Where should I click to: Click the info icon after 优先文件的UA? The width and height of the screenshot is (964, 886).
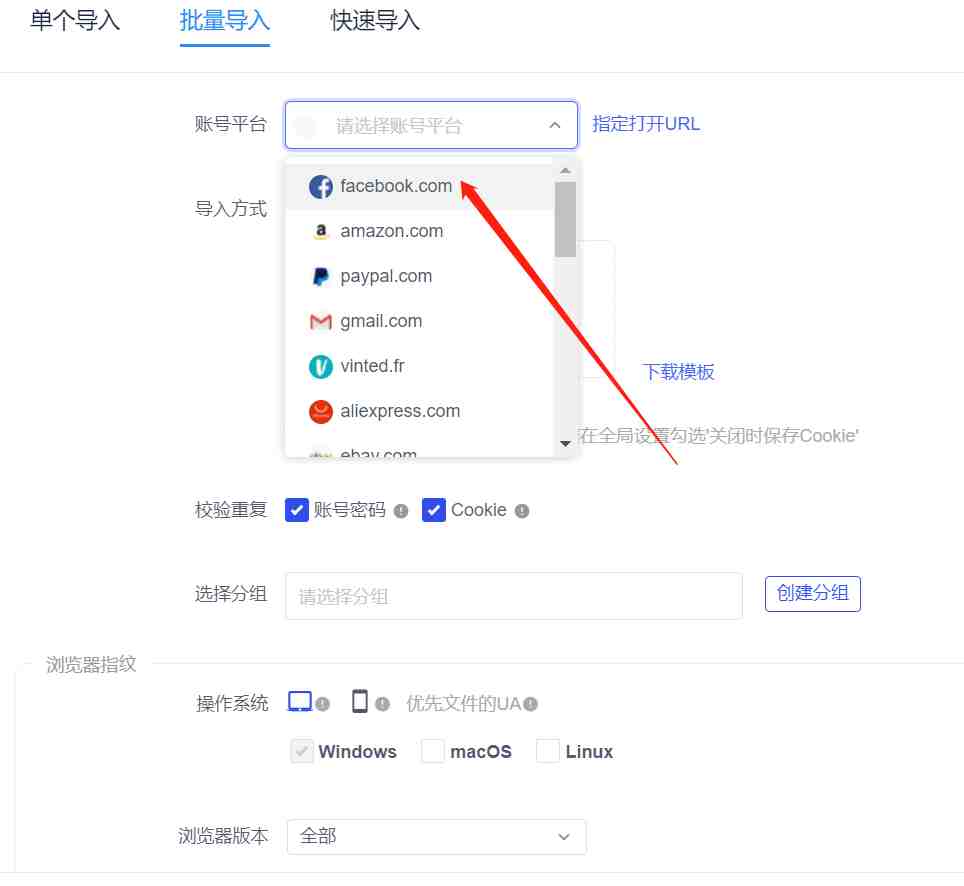tap(531, 704)
